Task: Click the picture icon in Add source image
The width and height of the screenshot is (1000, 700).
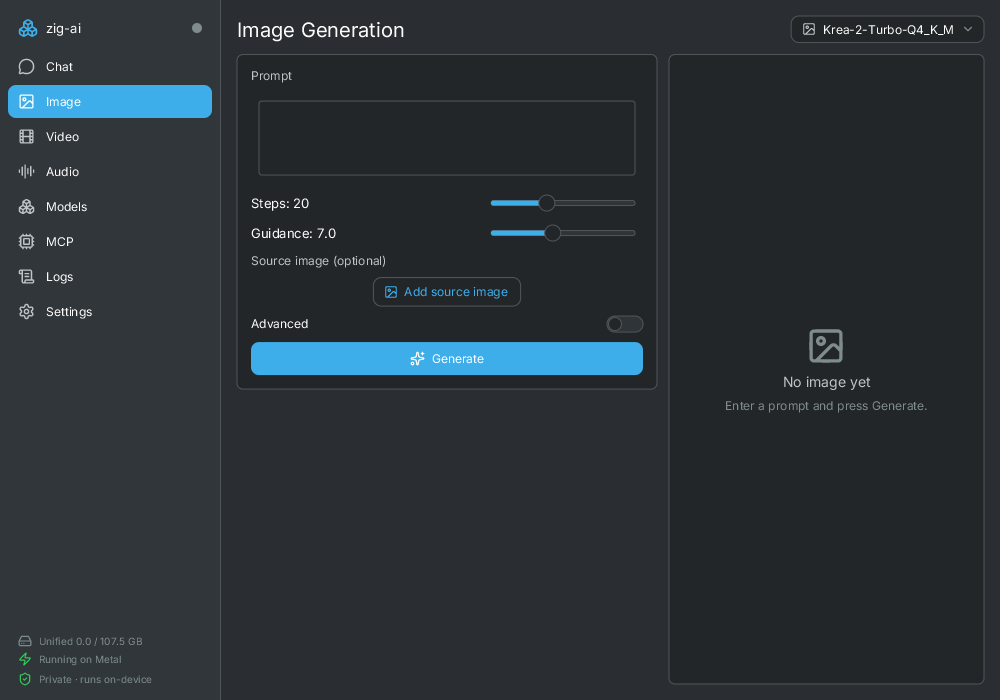Action: [x=391, y=292]
